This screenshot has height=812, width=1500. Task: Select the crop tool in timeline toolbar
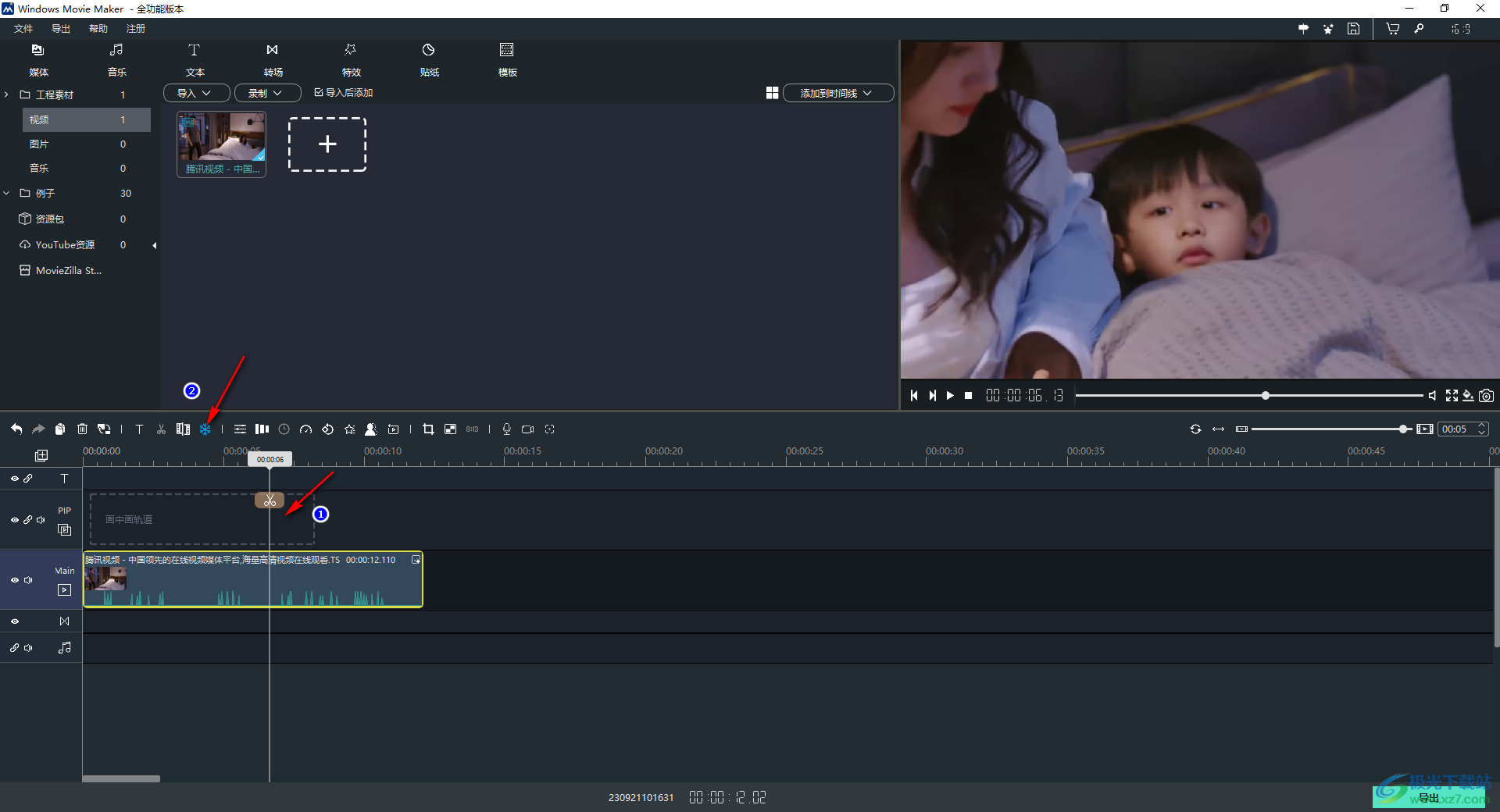[428, 429]
